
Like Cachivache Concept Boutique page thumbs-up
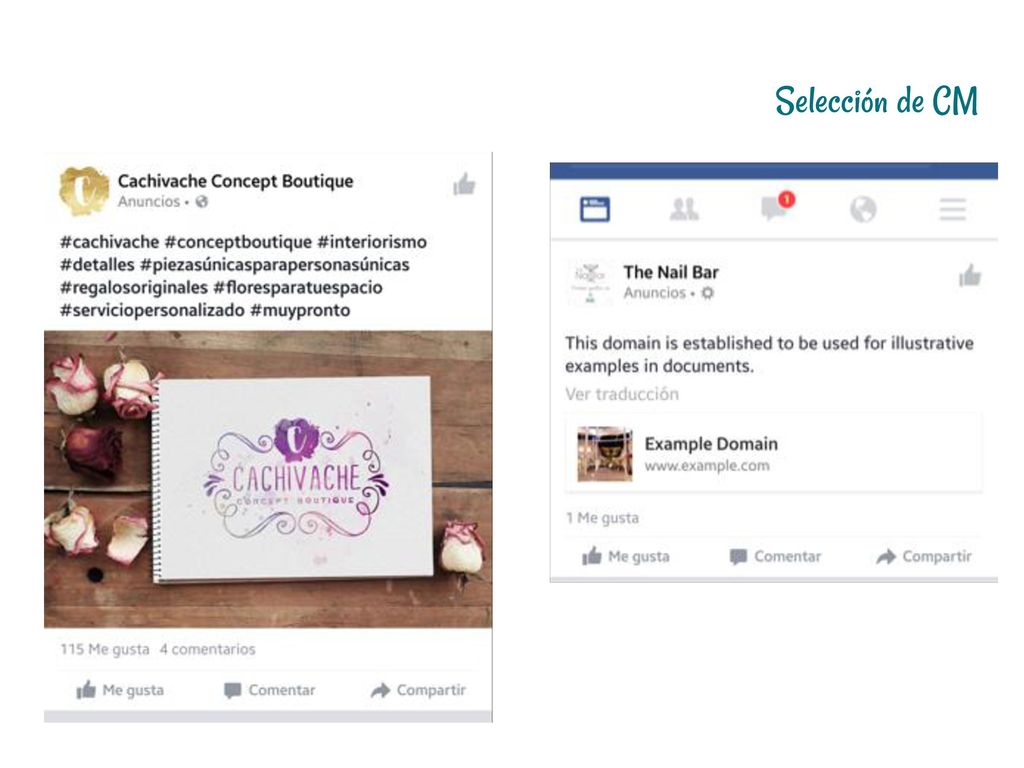point(464,184)
